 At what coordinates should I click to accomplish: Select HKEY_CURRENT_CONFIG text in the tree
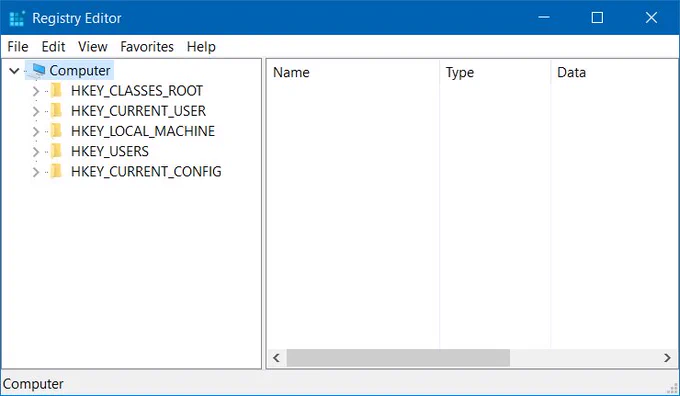(146, 172)
